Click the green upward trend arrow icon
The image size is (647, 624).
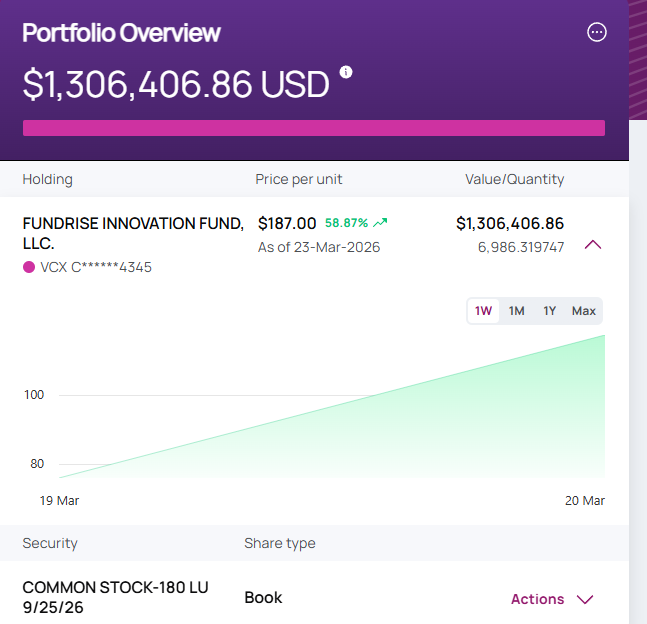point(380,223)
